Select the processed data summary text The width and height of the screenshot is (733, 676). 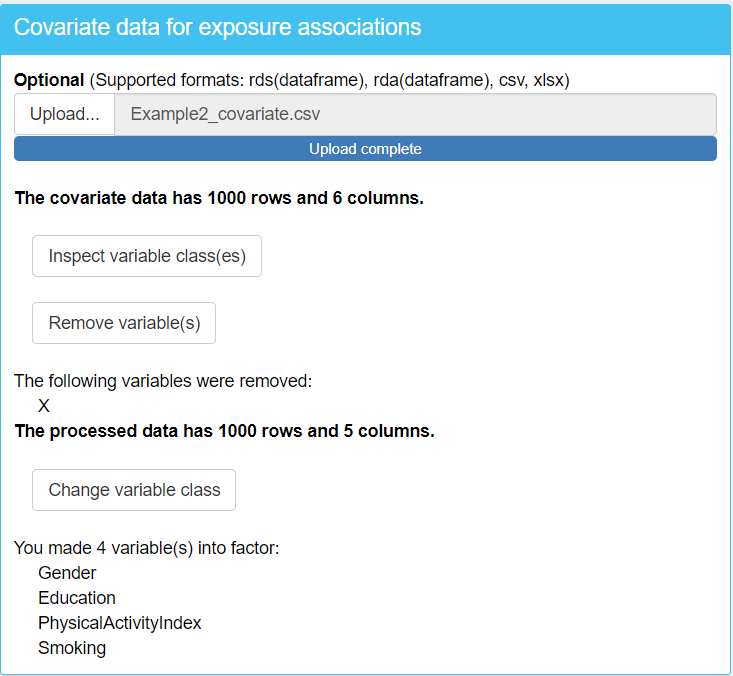click(x=224, y=432)
